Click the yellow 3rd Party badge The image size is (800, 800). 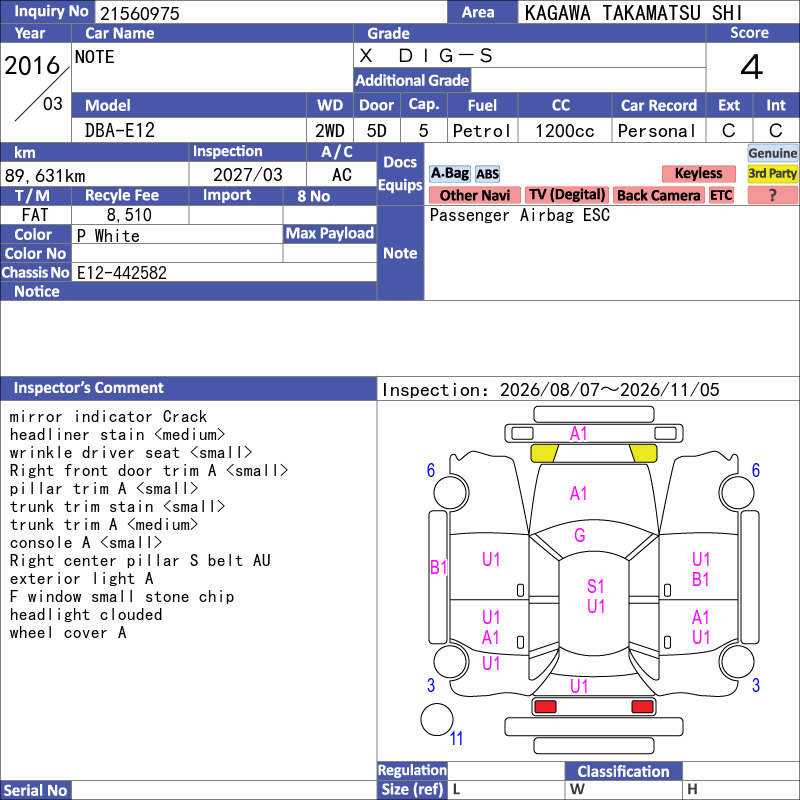[772, 173]
